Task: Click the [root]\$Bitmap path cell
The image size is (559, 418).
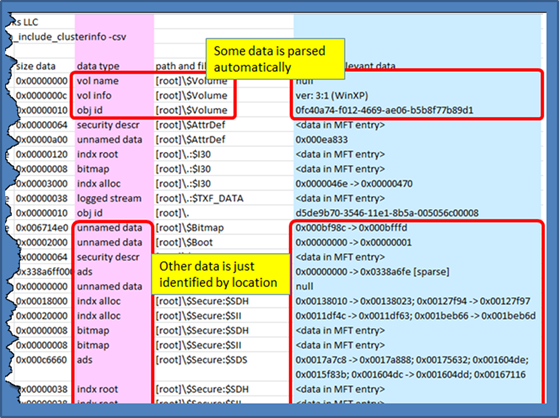Action: 189,228
